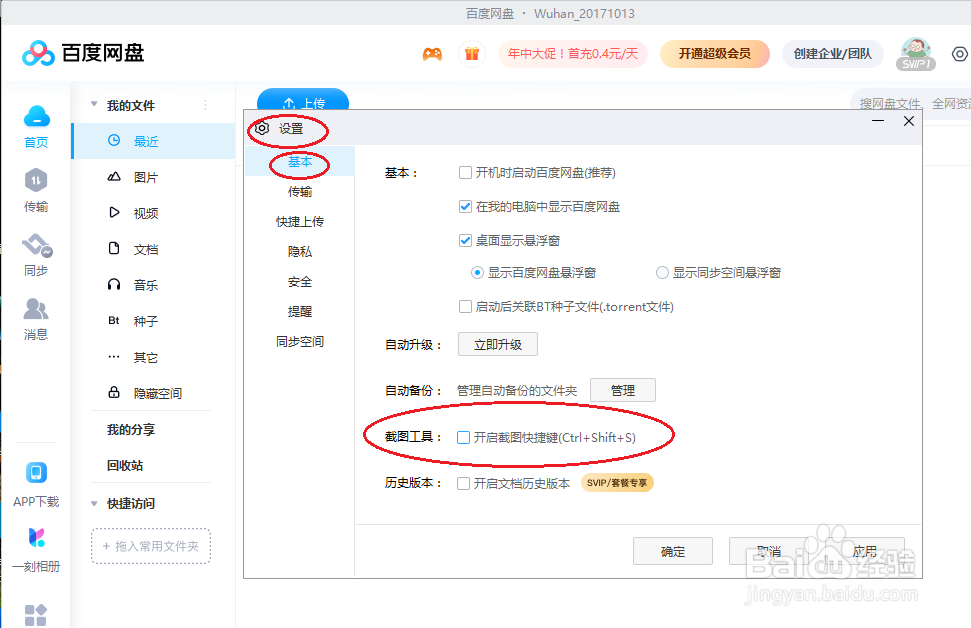
Task: Enable 开启文档历史版本 checkbox
Action: pos(463,483)
